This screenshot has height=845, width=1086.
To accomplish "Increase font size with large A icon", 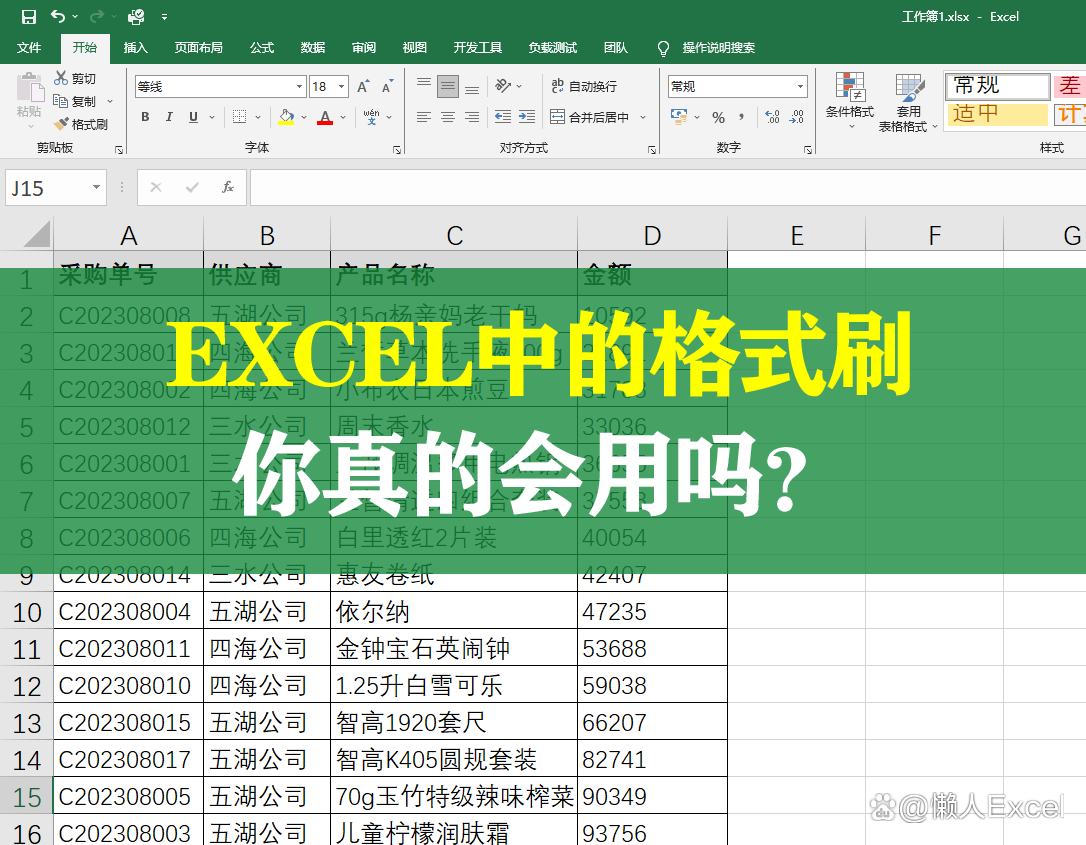I will click(x=363, y=87).
